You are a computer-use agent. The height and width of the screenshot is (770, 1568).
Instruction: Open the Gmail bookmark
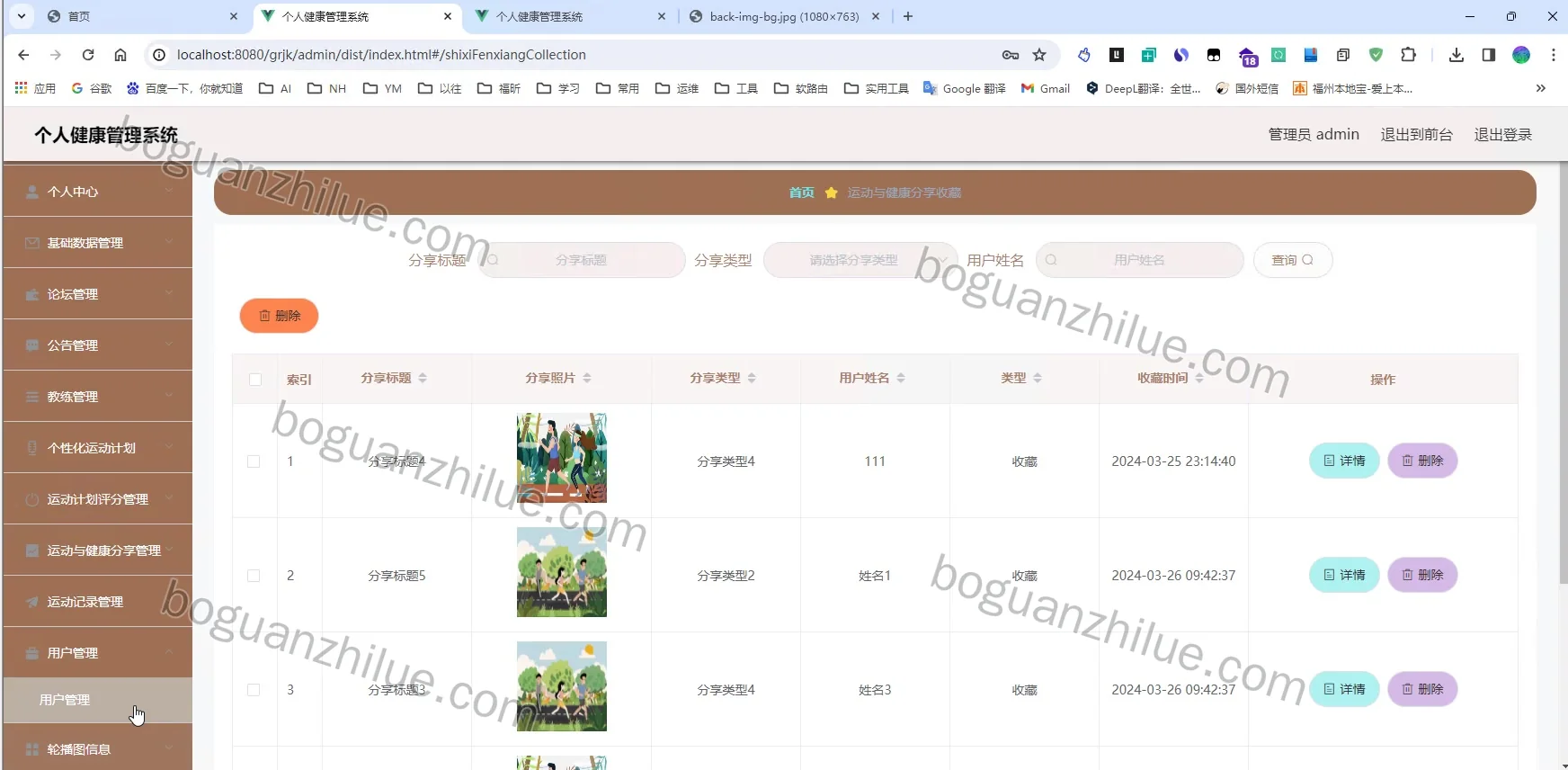coord(1046,88)
